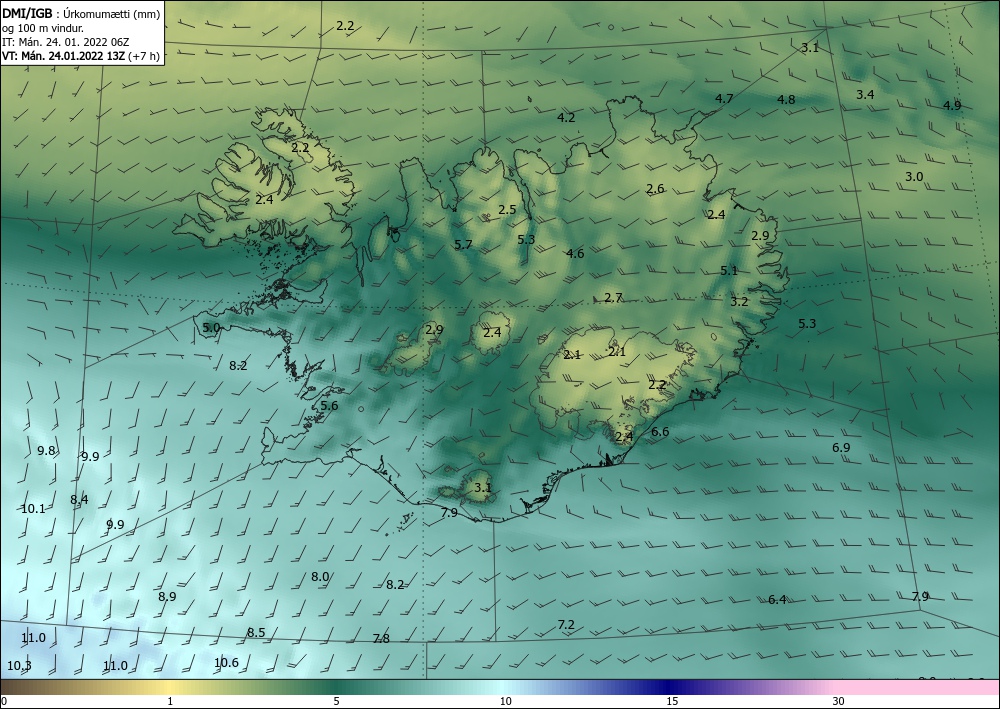Click the 4.7 value on the map
Screen dimensions: 1000x709
724,98
